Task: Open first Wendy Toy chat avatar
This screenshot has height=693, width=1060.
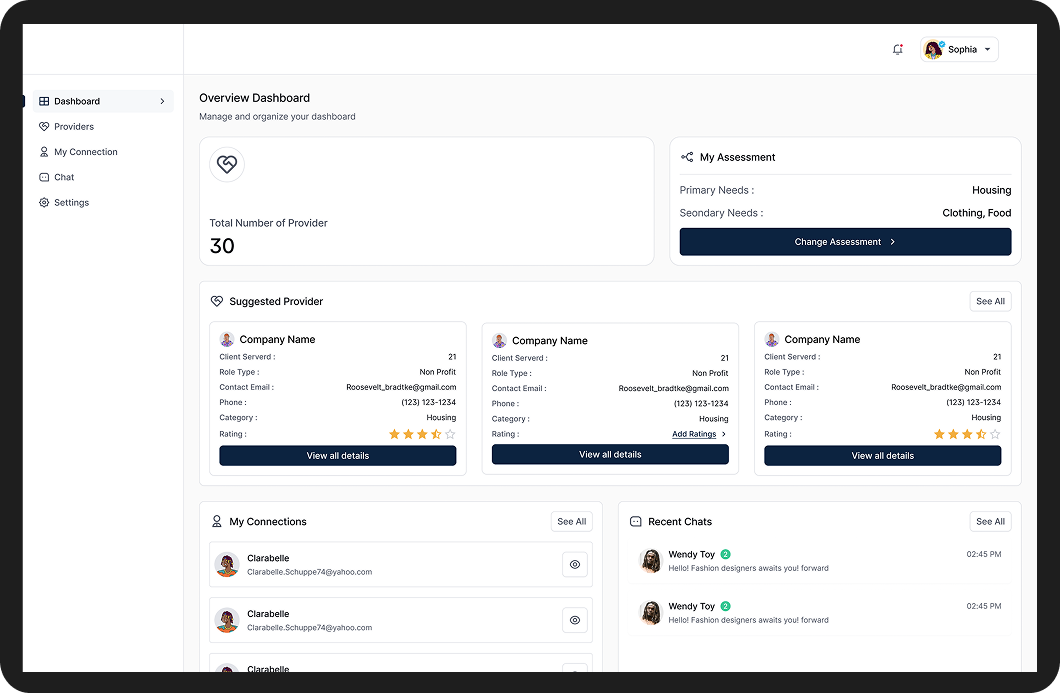Action: point(650,561)
